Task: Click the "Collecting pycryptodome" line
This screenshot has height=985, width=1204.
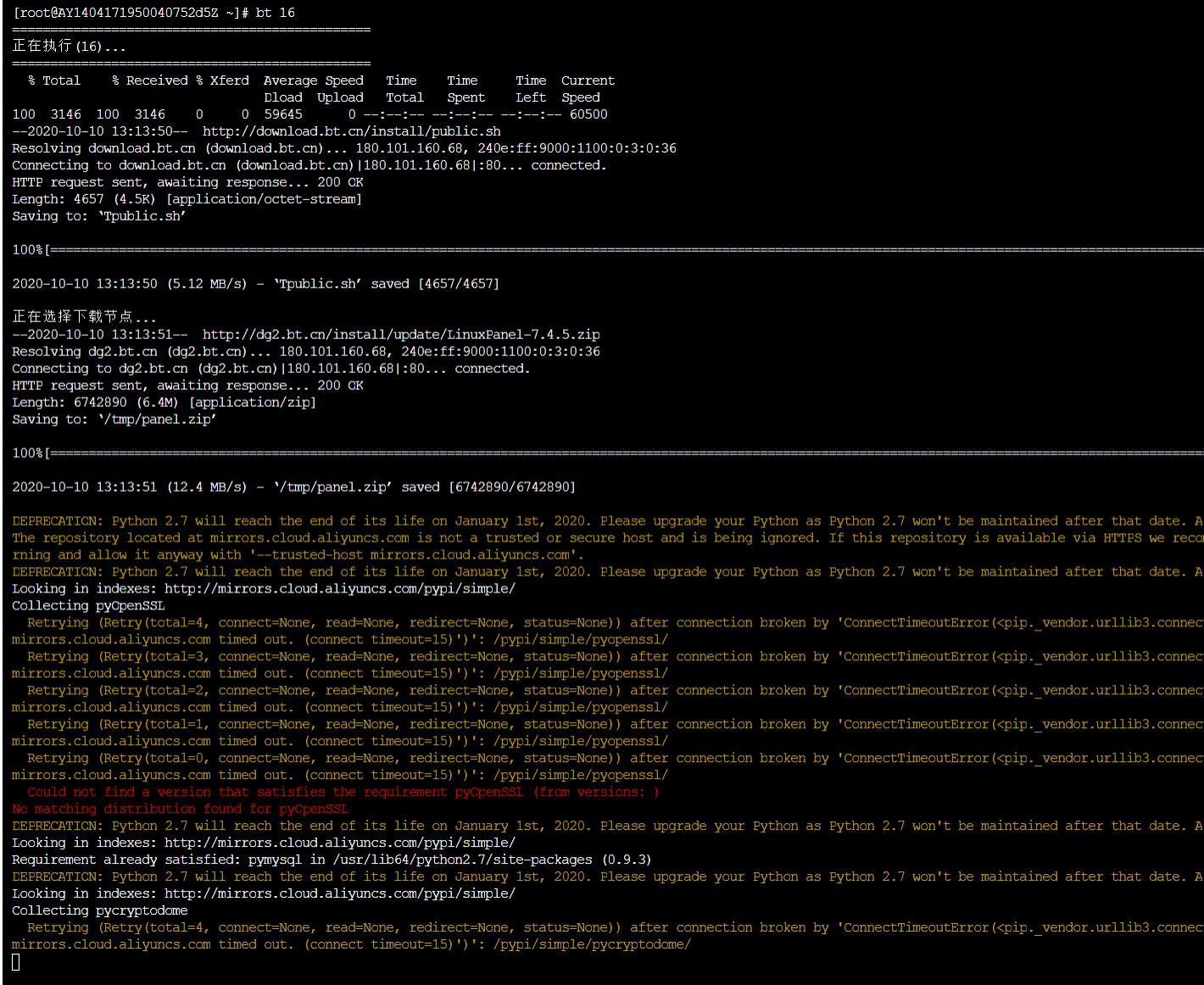Action: [100, 910]
